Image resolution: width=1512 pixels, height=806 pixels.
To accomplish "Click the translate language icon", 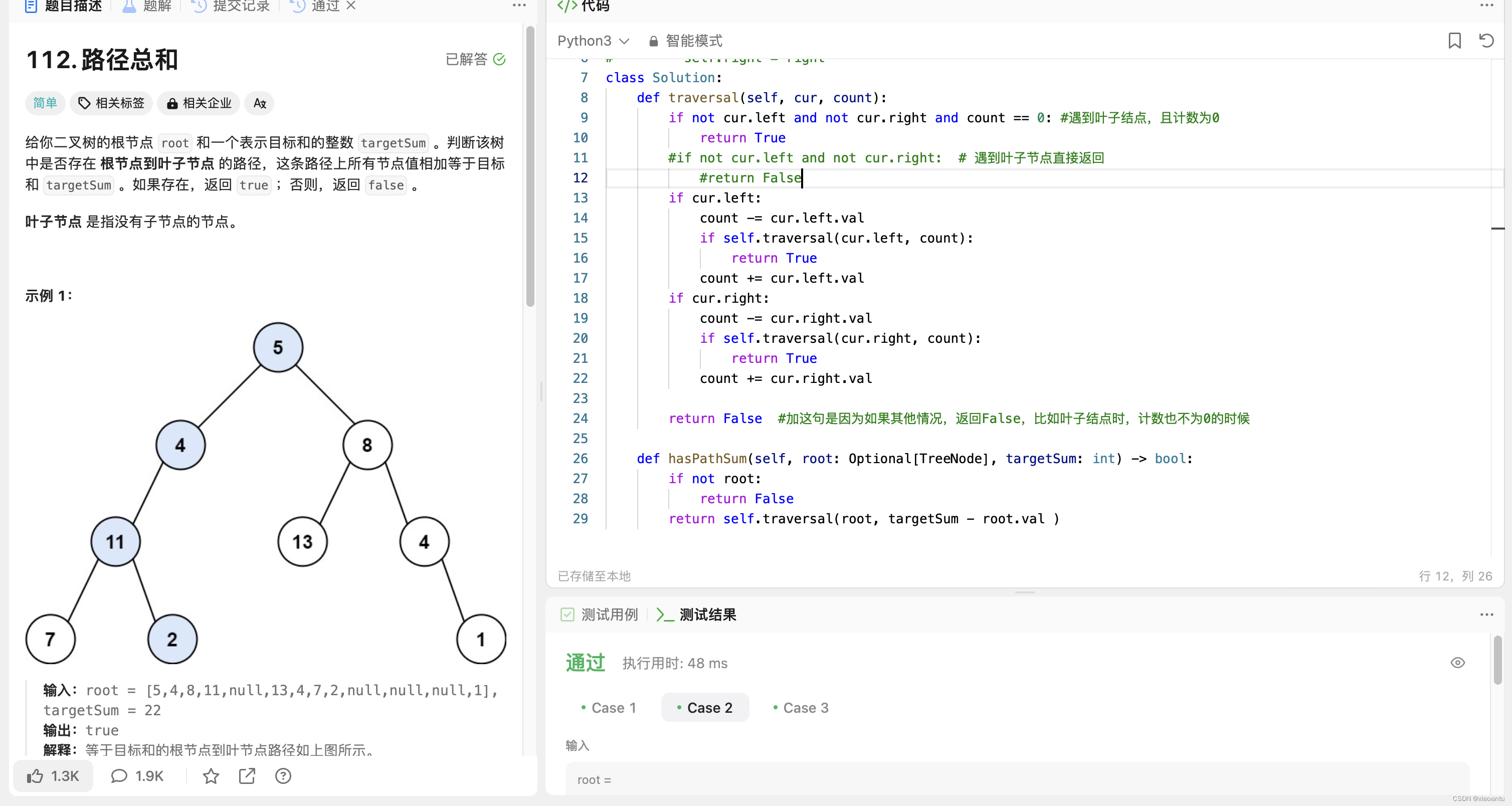I will [259, 103].
